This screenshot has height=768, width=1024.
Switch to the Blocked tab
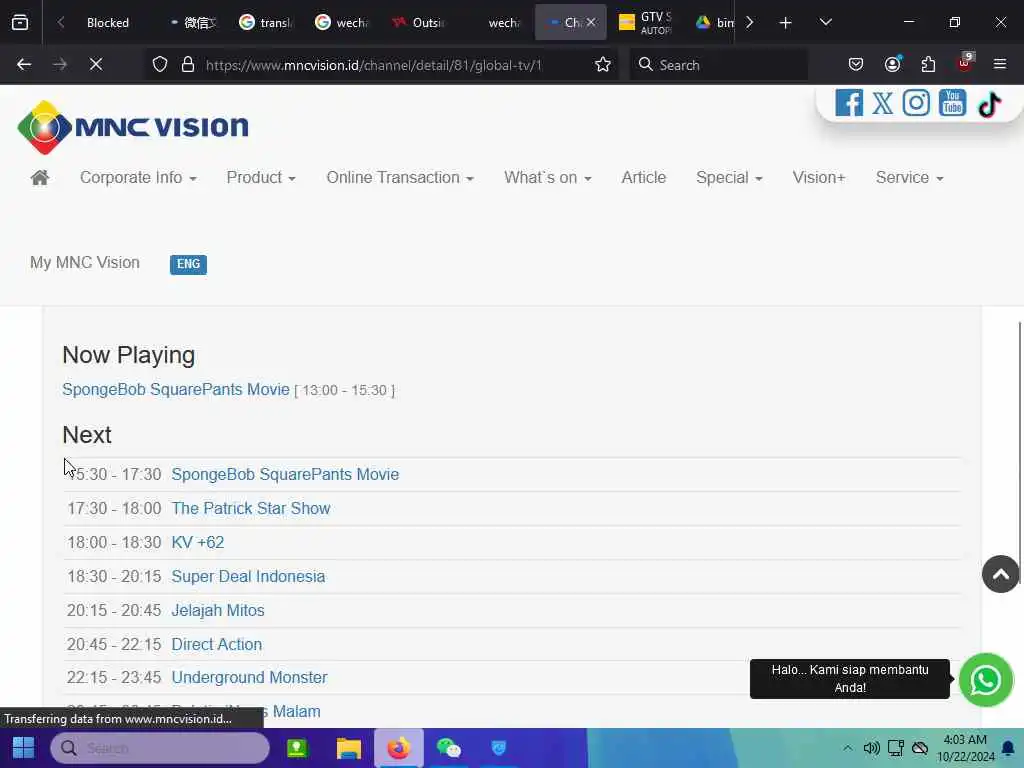[x=106, y=23]
